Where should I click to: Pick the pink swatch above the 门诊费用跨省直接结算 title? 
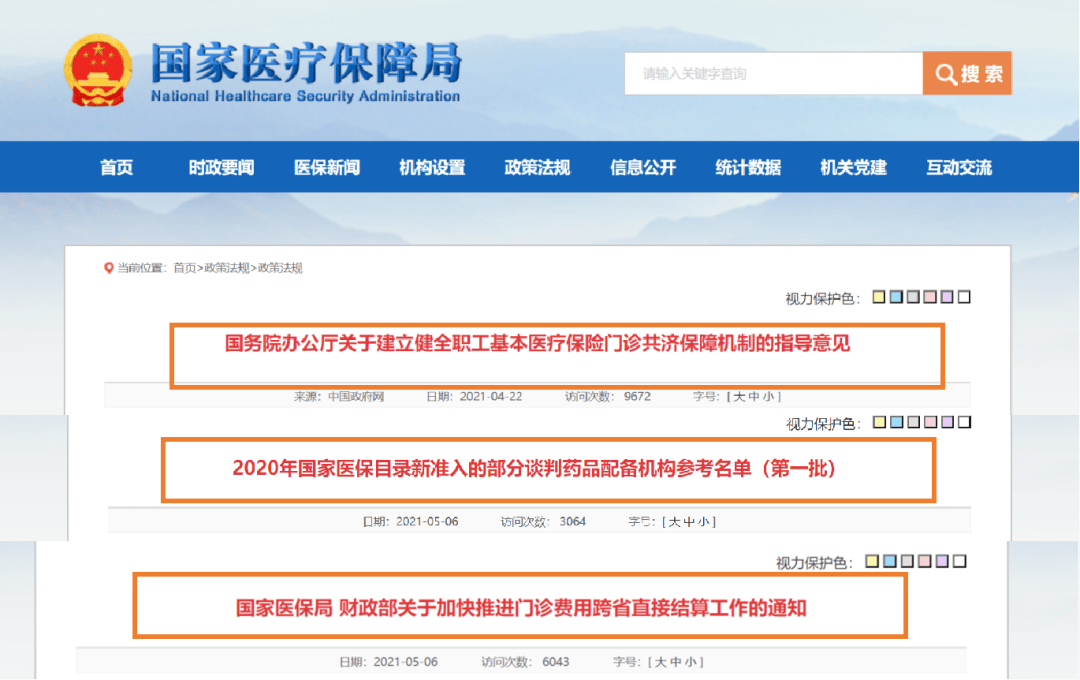tap(925, 561)
